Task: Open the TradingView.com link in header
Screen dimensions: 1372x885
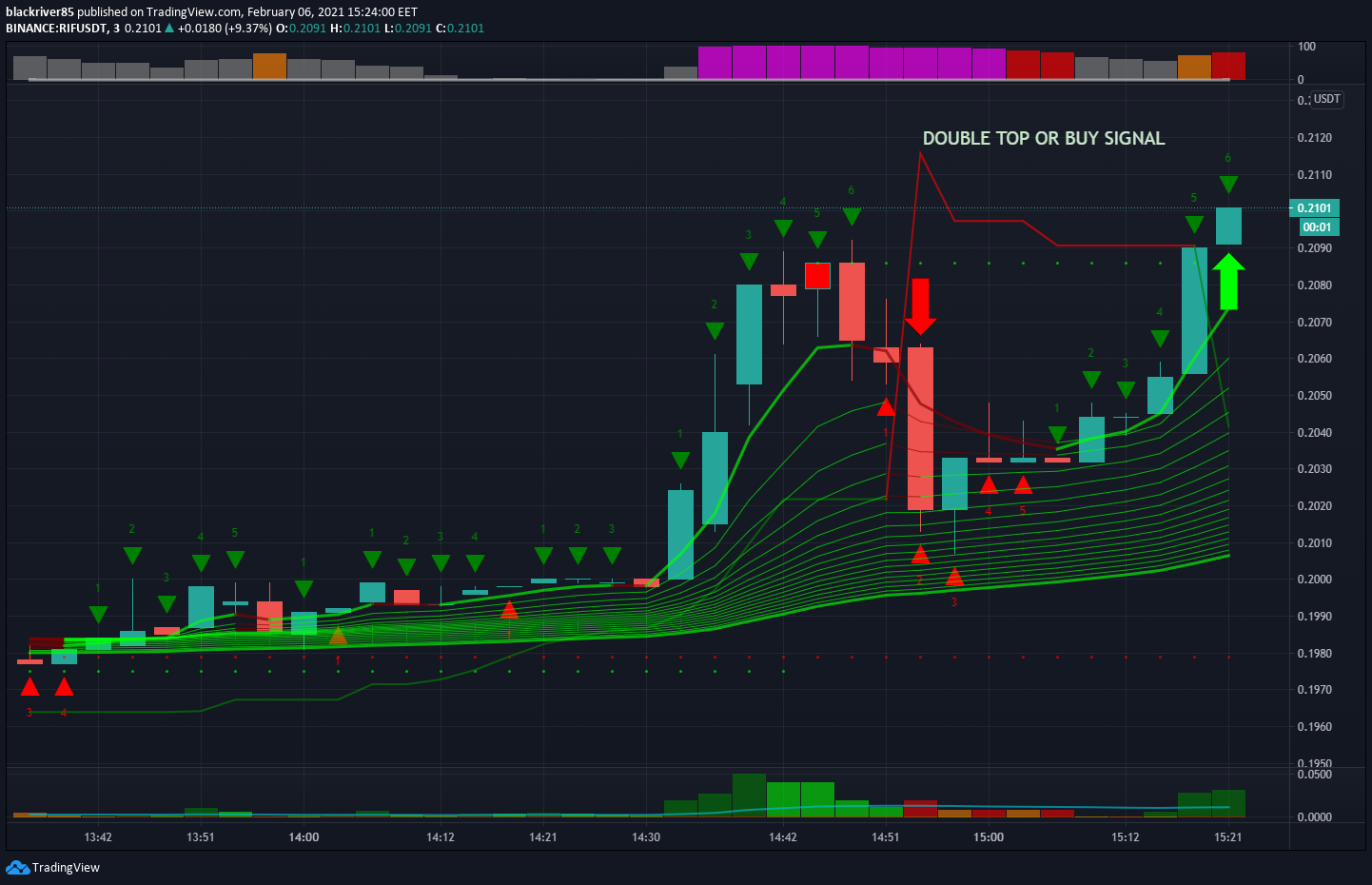Action: (193, 12)
